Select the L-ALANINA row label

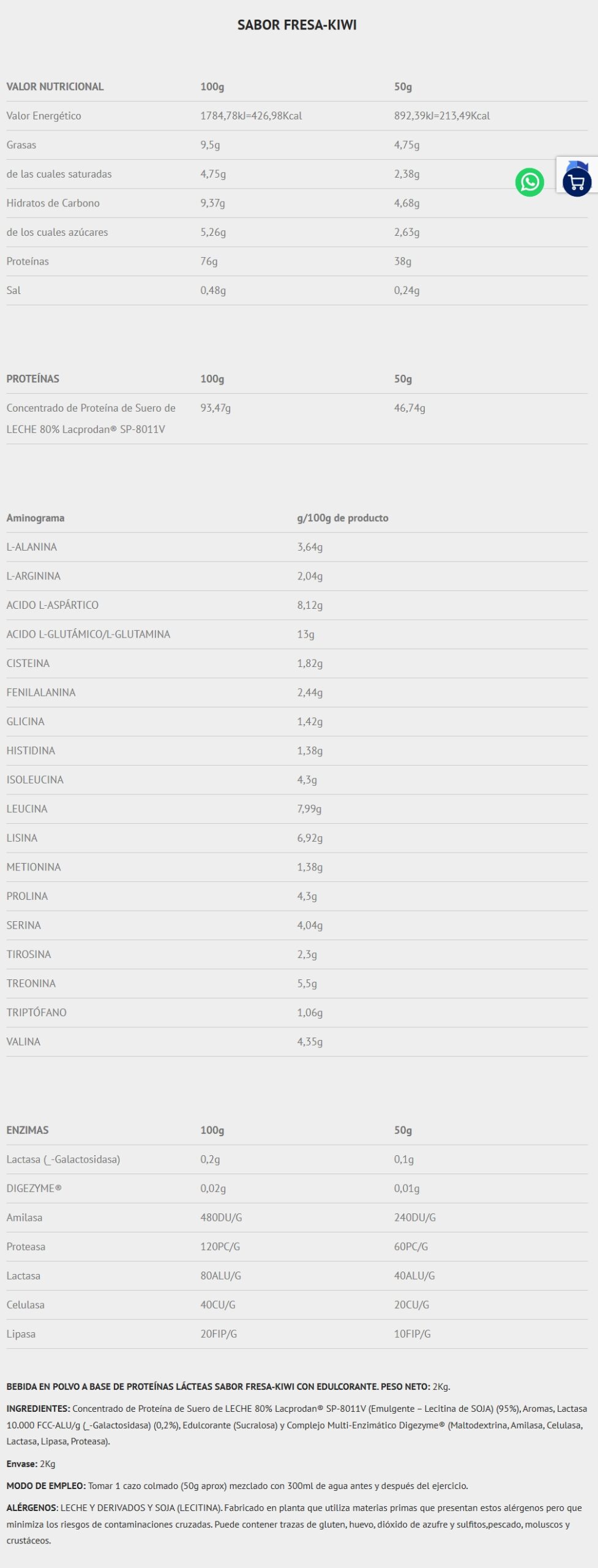(x=32, y=547)
